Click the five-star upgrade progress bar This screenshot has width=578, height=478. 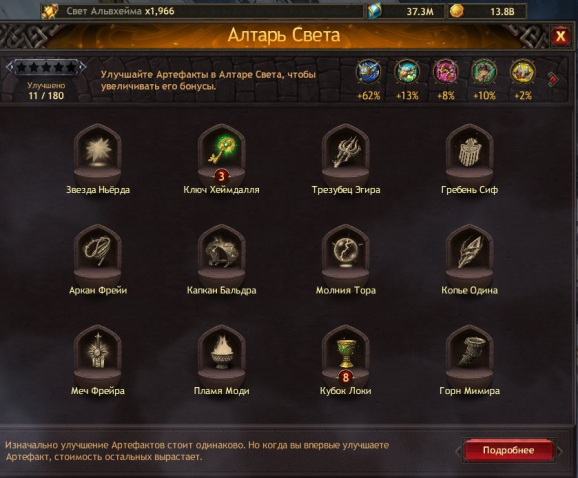[x=46, y=67]
